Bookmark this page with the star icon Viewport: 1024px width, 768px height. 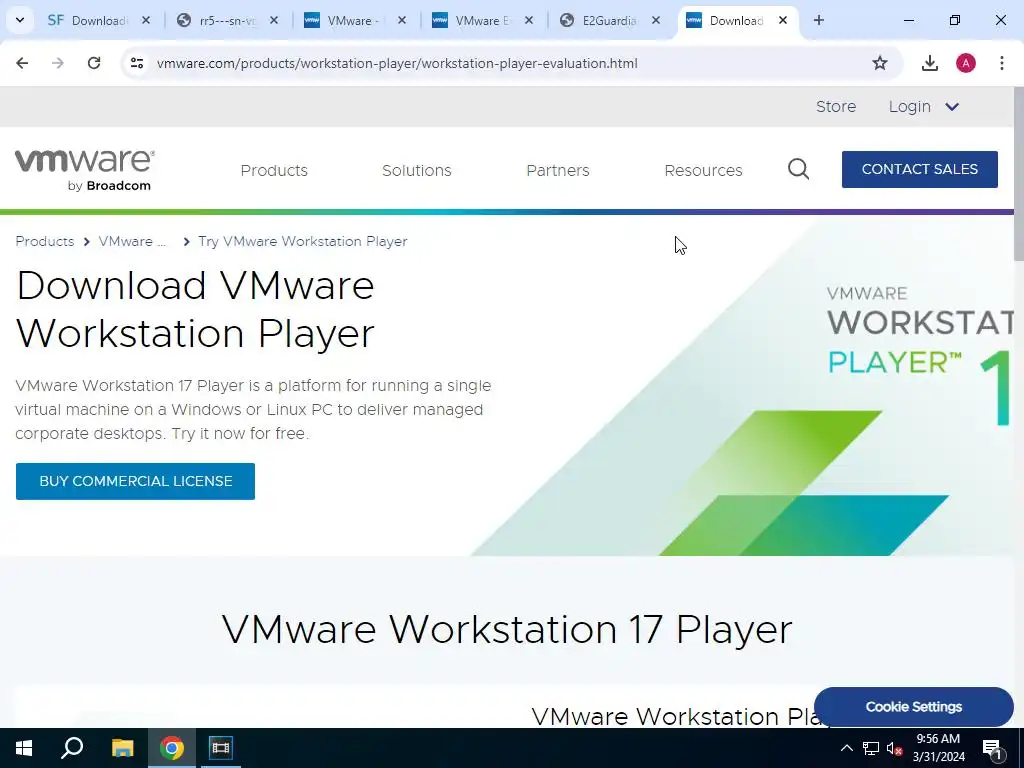click(x=880, y=63)
